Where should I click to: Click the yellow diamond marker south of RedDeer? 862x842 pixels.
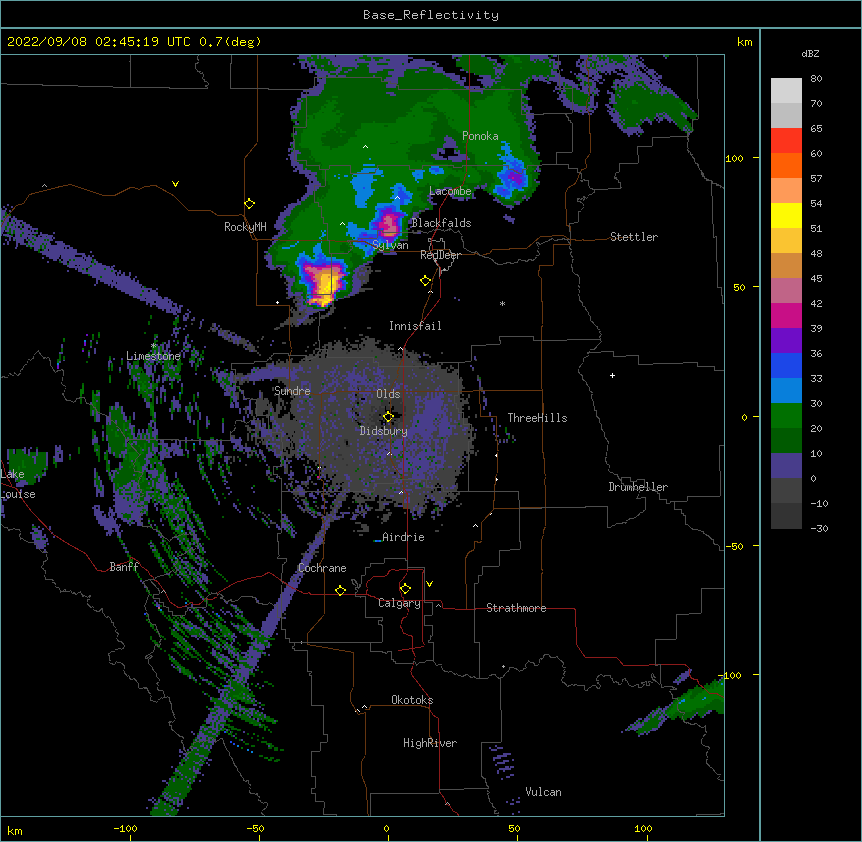pos(426,281)
